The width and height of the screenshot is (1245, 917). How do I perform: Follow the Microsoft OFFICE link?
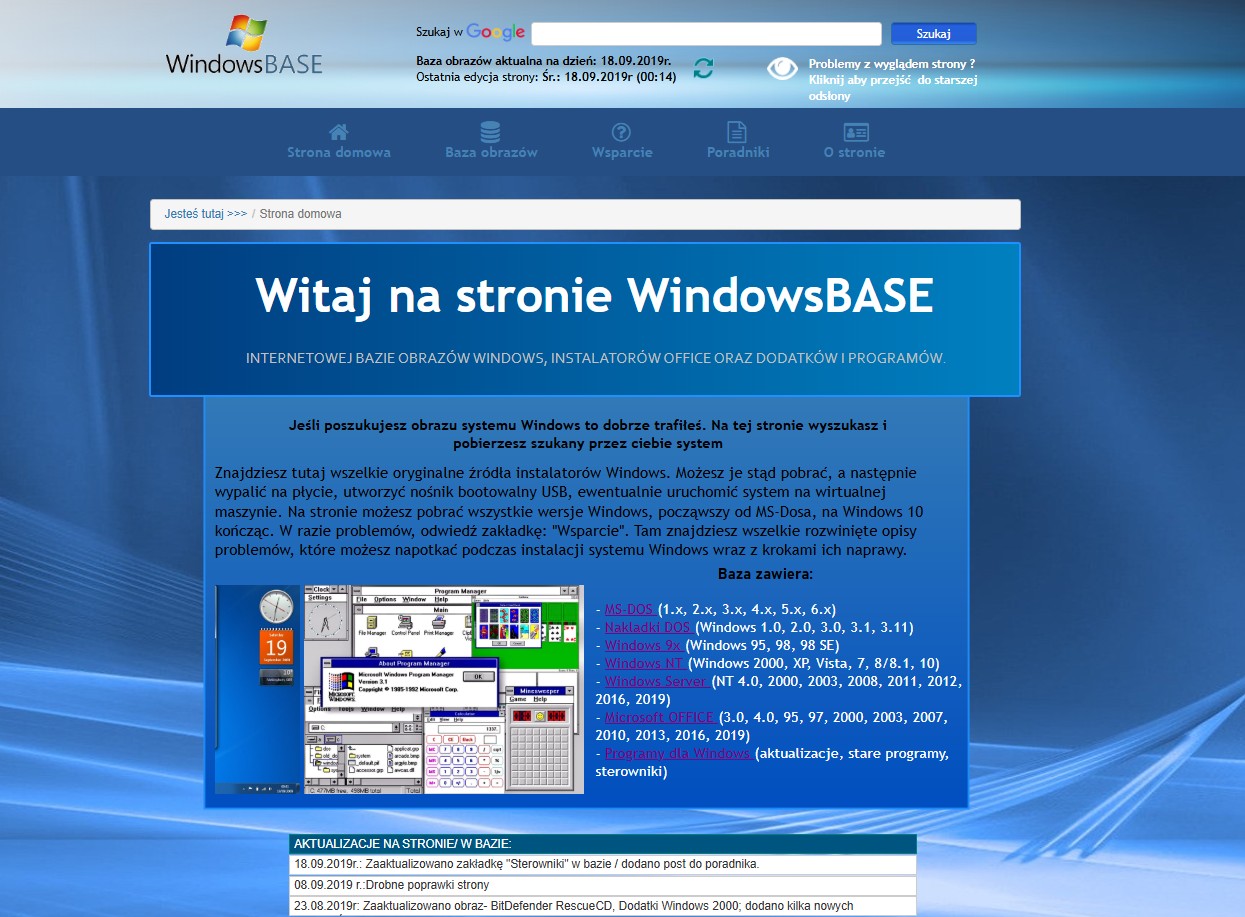coord(659,717)
